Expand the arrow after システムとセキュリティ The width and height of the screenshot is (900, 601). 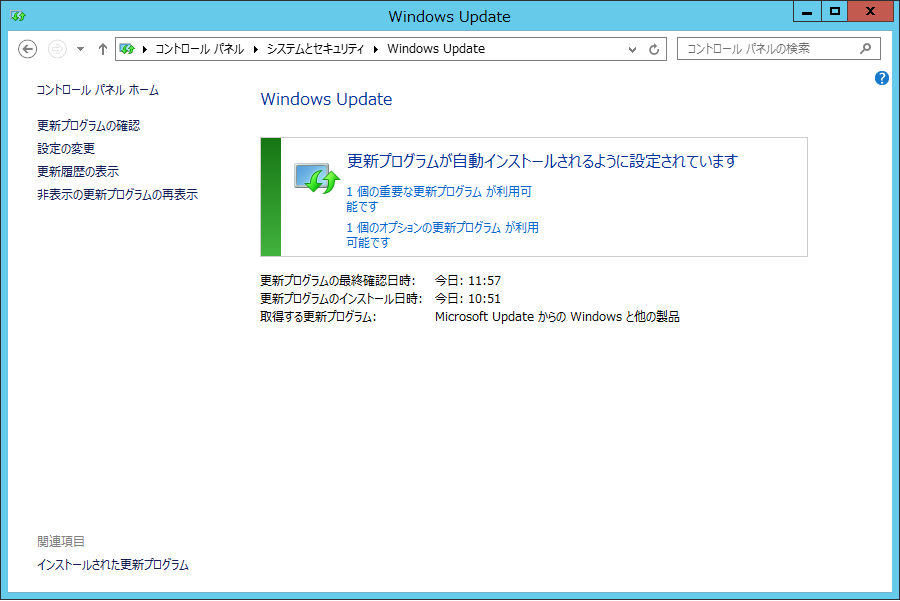376,49
